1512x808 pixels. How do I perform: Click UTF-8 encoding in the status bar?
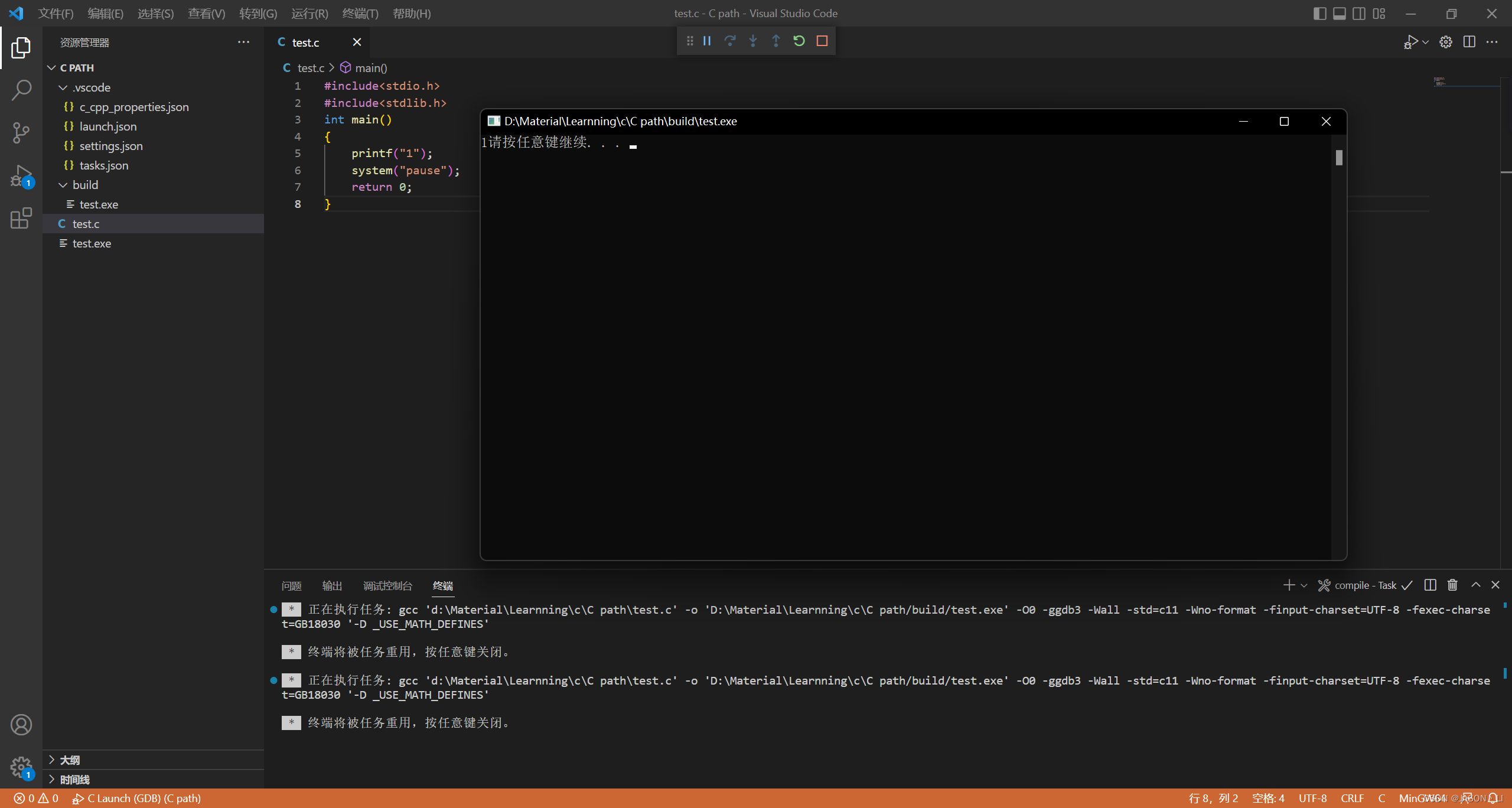pos(1312,798)
